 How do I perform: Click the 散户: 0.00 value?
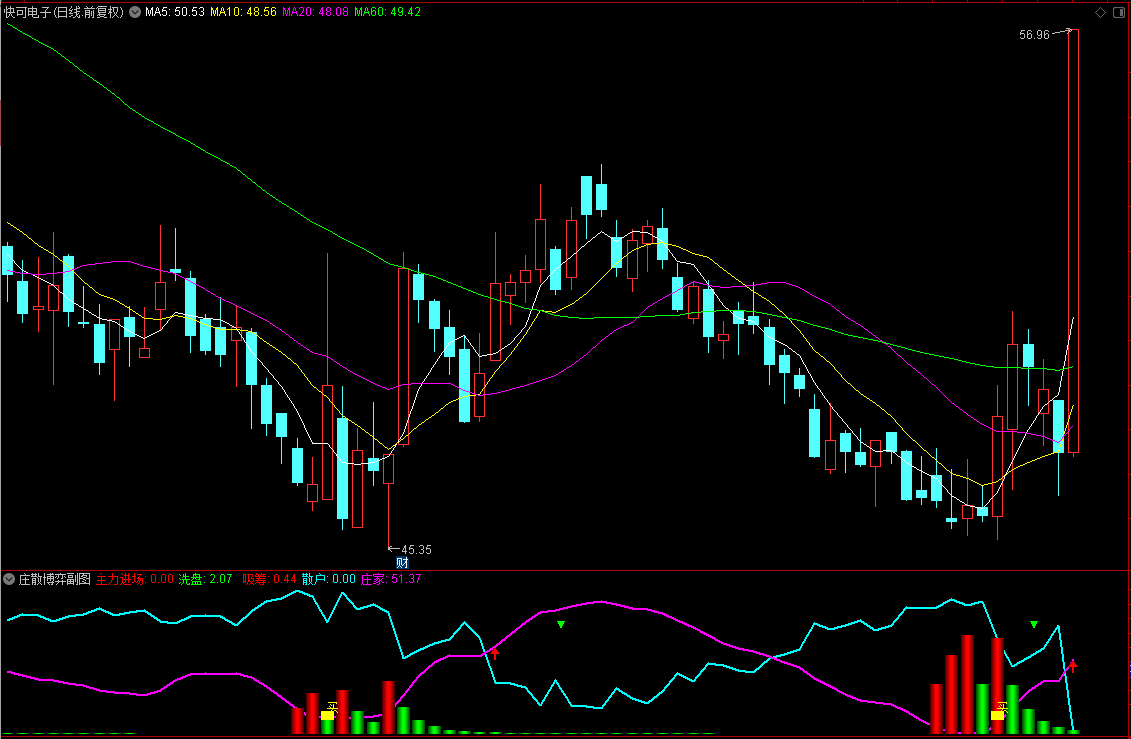[329, 579]
